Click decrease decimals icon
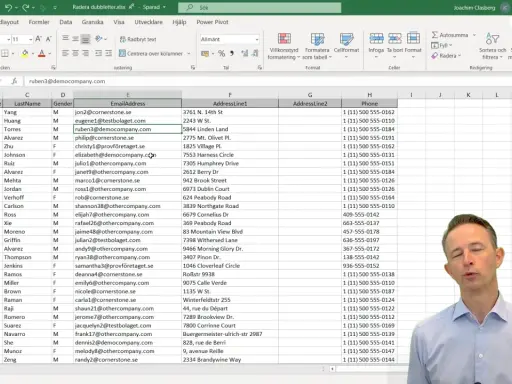This screenshot has height=384, width=512. [255, 53]
